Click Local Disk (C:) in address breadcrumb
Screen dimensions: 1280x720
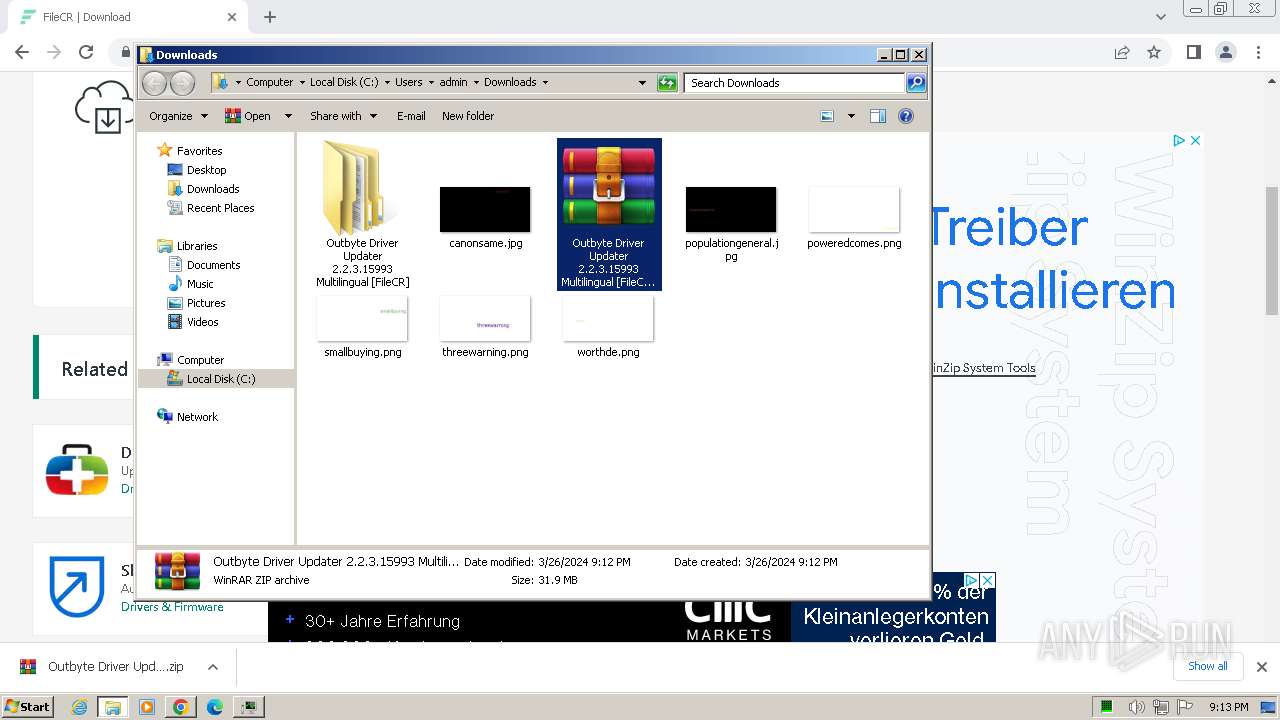point(344,83)
